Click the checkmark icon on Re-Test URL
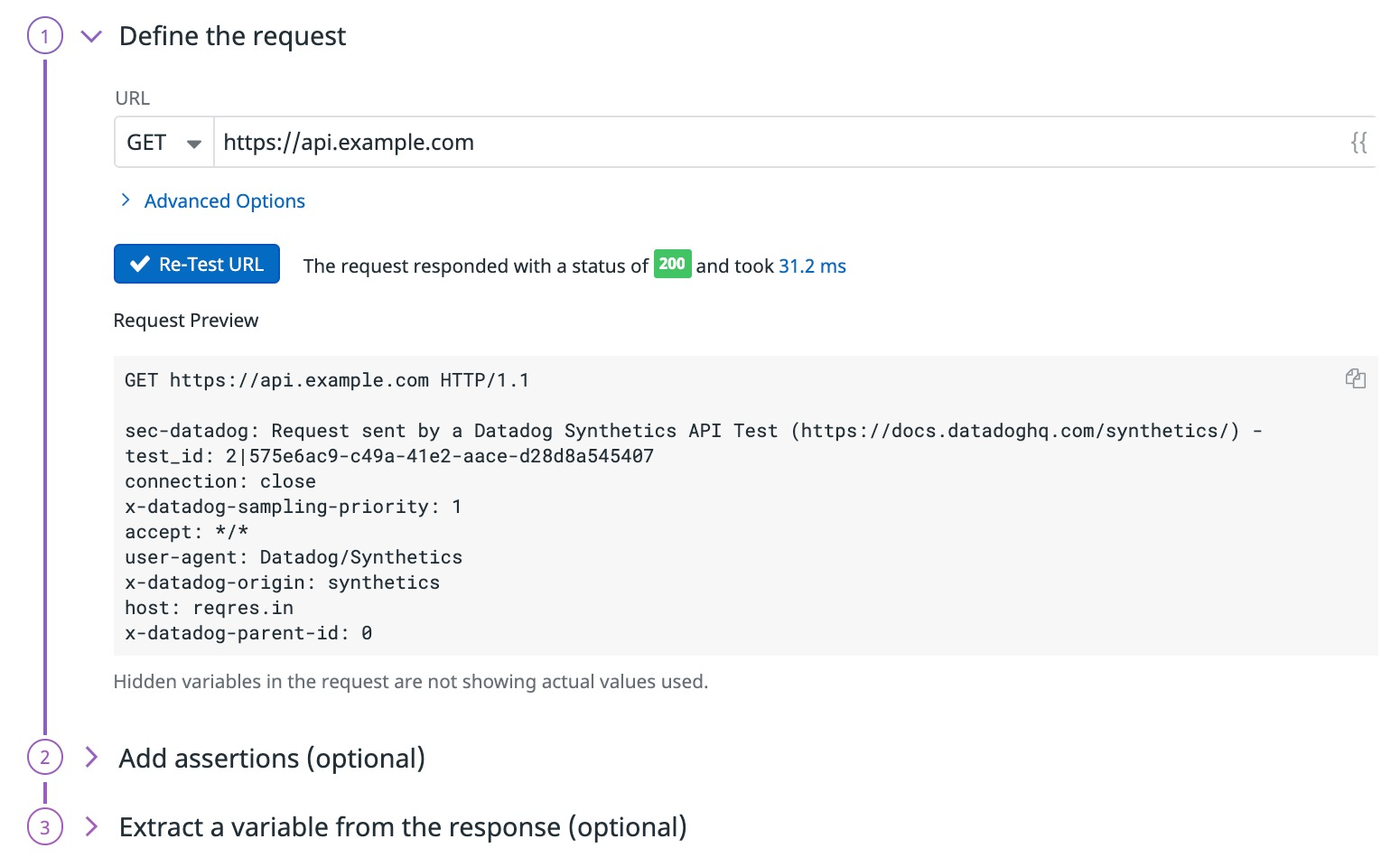Image resolution: width=1400 pixels, height=867 pixels. pos(140,264)
